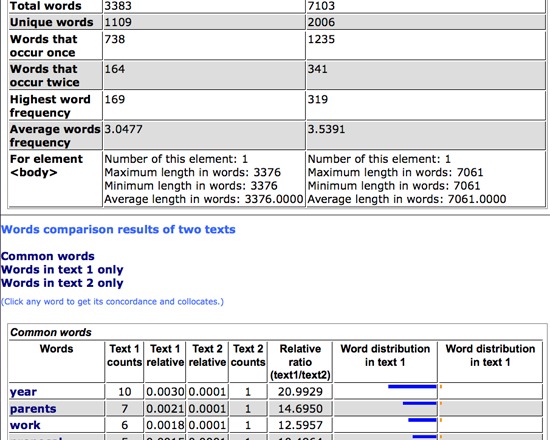550x440 pixels.
Task: Click Unique words value 1109
Action: (x=118, y=22)
